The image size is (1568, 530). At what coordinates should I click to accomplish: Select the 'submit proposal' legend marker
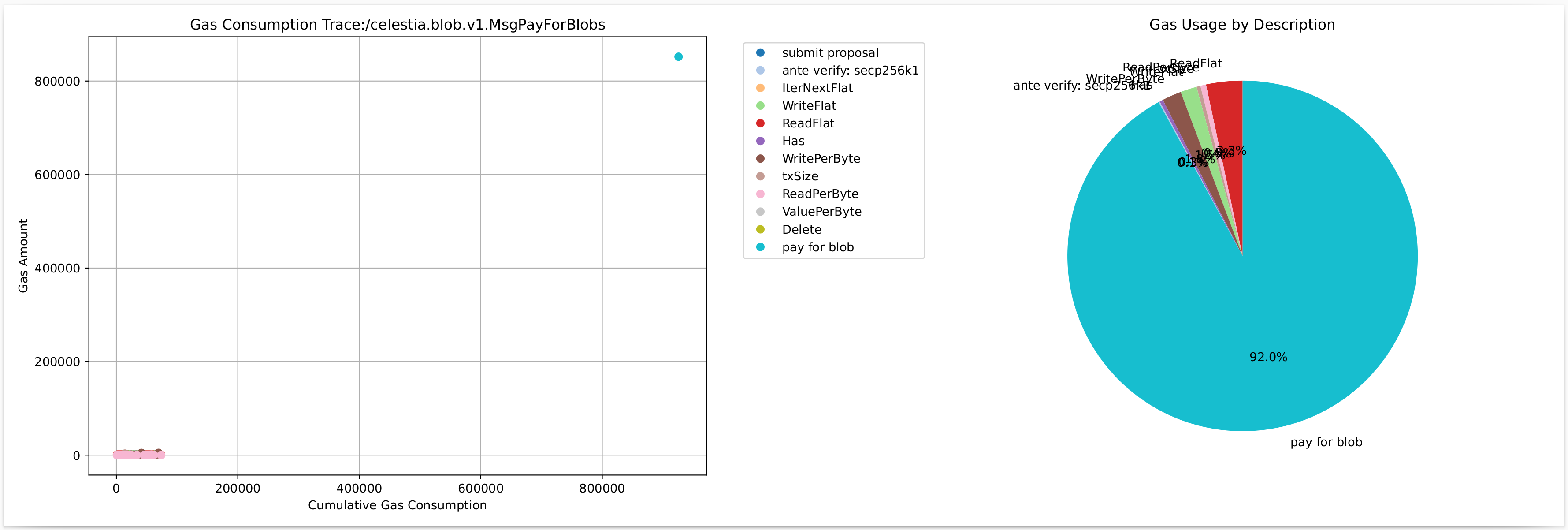point(761,52)
